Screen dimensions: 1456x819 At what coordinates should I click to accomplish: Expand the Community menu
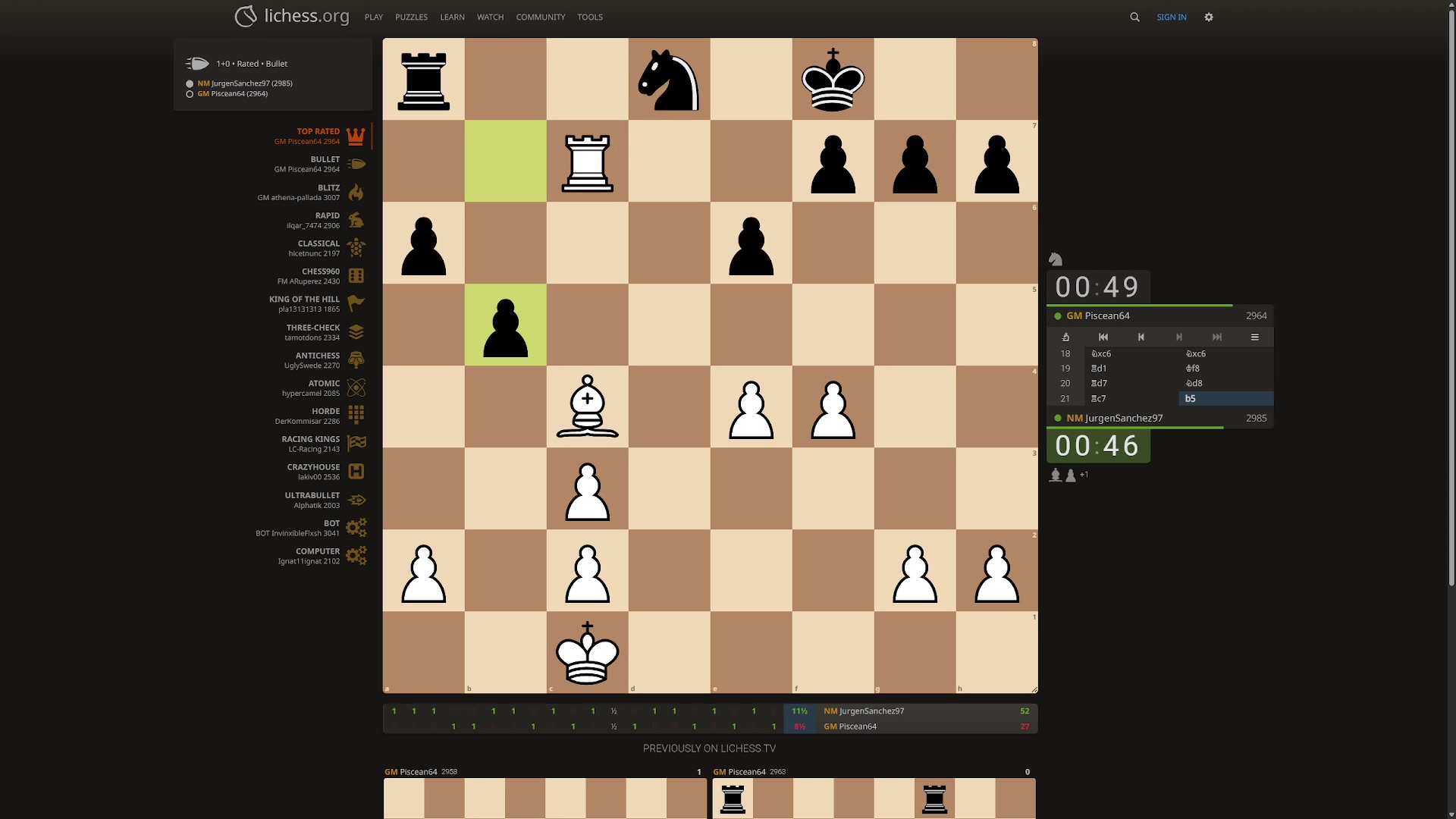[x=540, y=17]
